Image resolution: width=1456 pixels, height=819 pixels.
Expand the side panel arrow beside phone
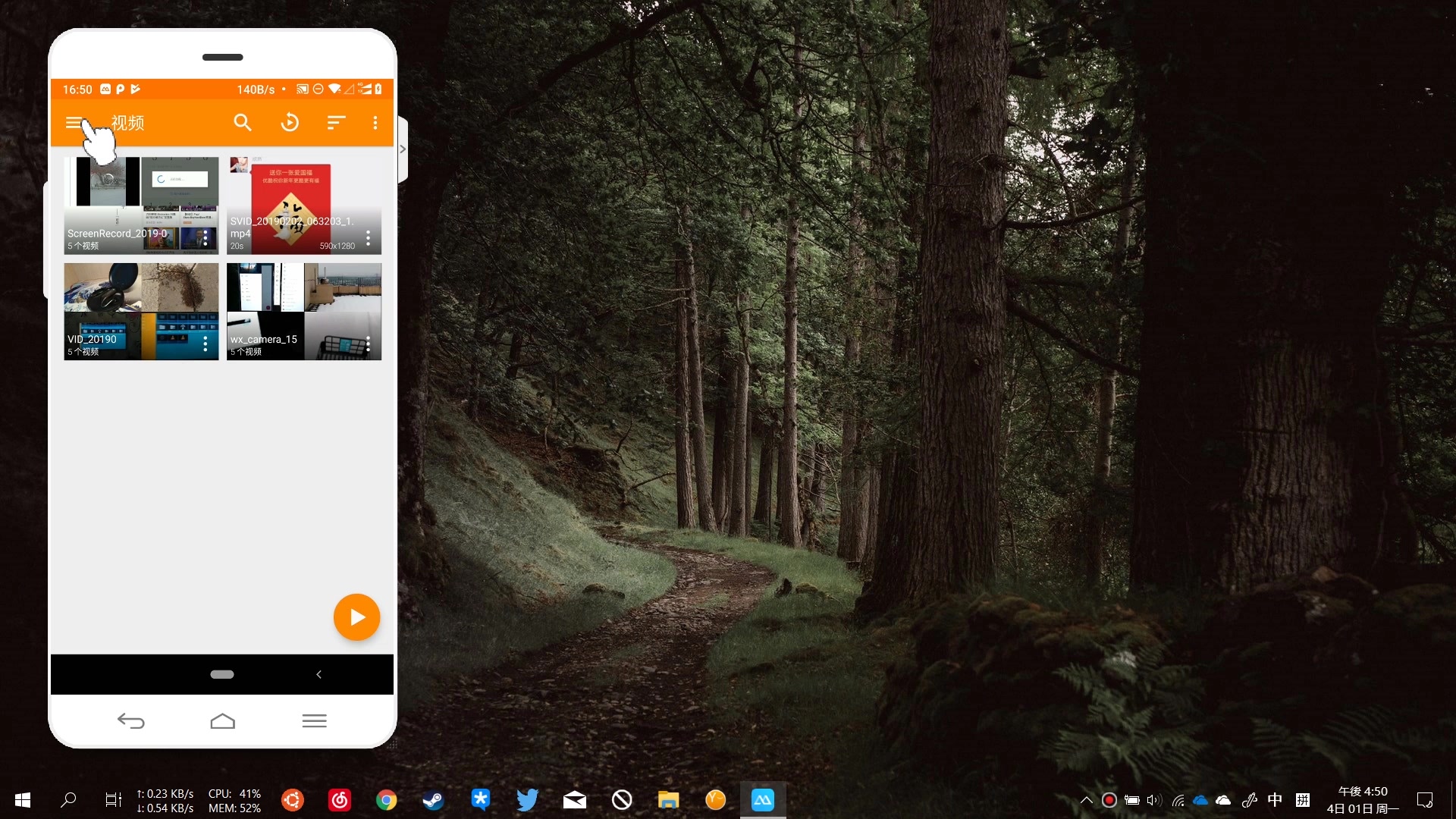pyautogui.click(x=403, y=149)
